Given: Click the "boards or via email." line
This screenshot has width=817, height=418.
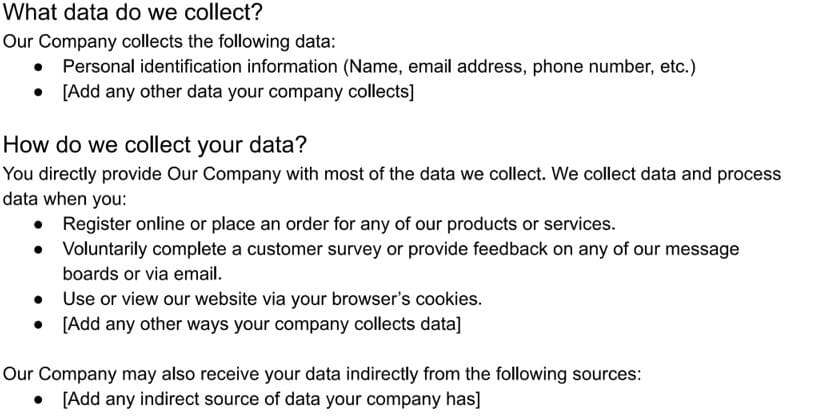Looking at the screenshot, I should (142, 273).
